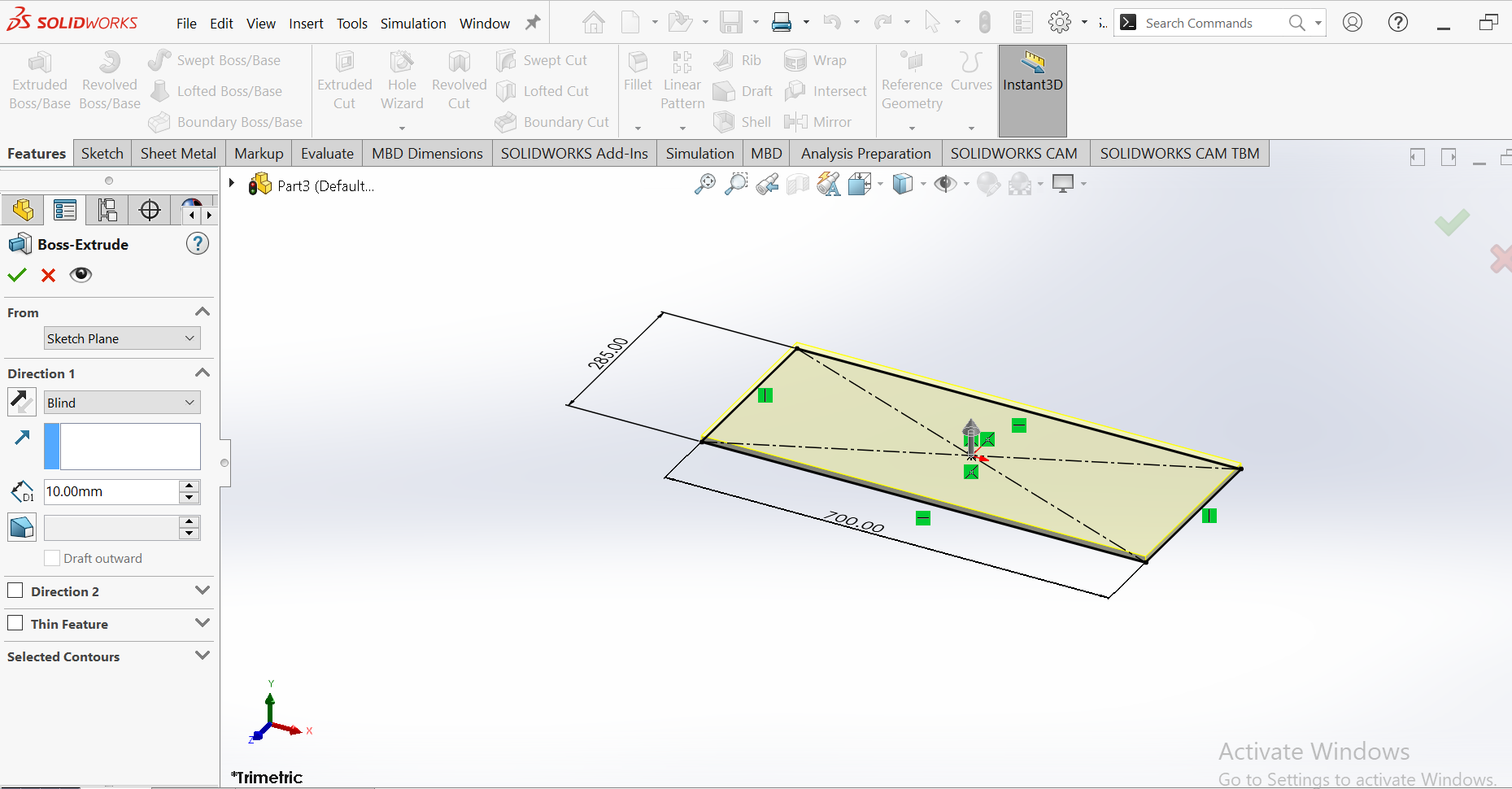Image resolution: width=1512 pixels, height=789 pixels.
Task: Open DimXpertManager tab icon
Action: point(150,210)
